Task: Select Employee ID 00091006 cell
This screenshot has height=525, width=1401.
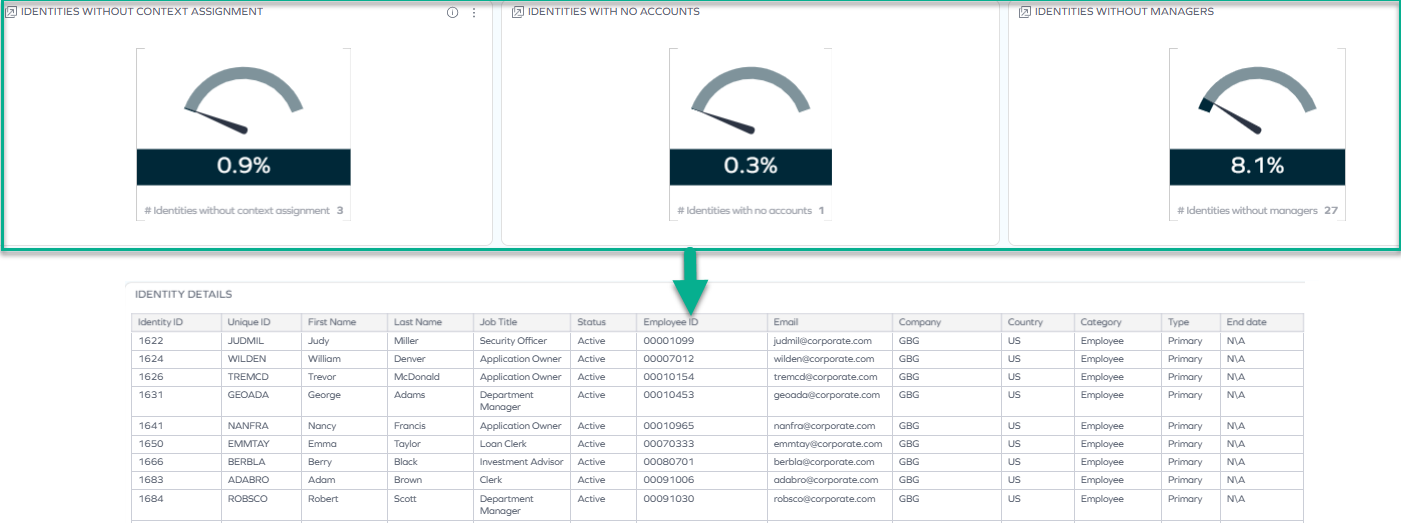Action: click(702, 480)
